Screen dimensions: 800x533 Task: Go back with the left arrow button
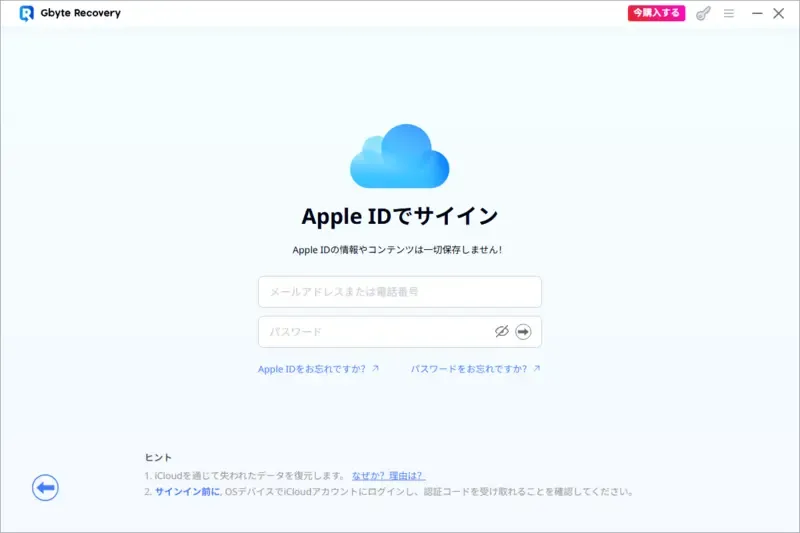click(45, 488)
